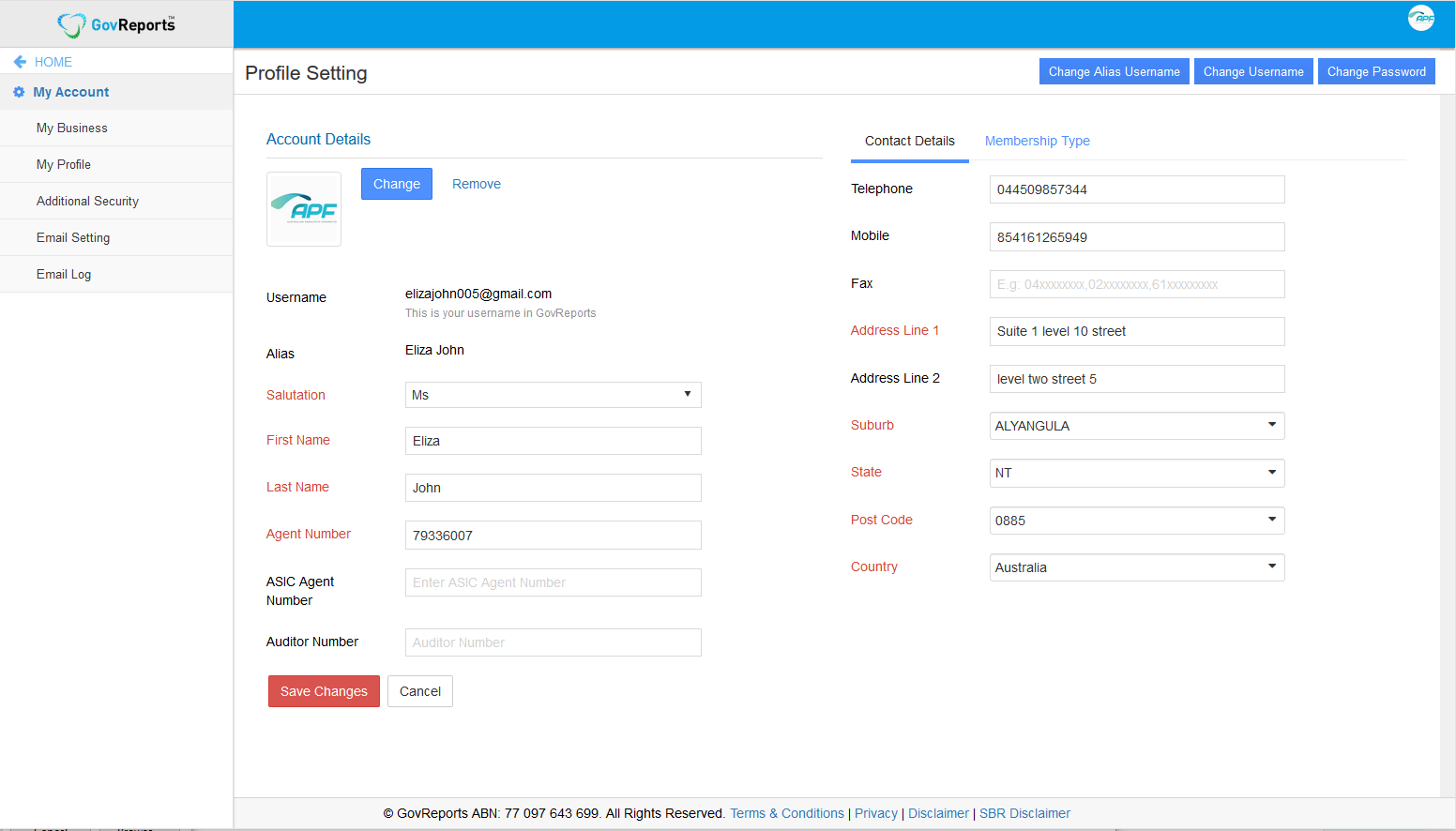
Task: Expand the State dropdown
Action: click(1136, 473)
